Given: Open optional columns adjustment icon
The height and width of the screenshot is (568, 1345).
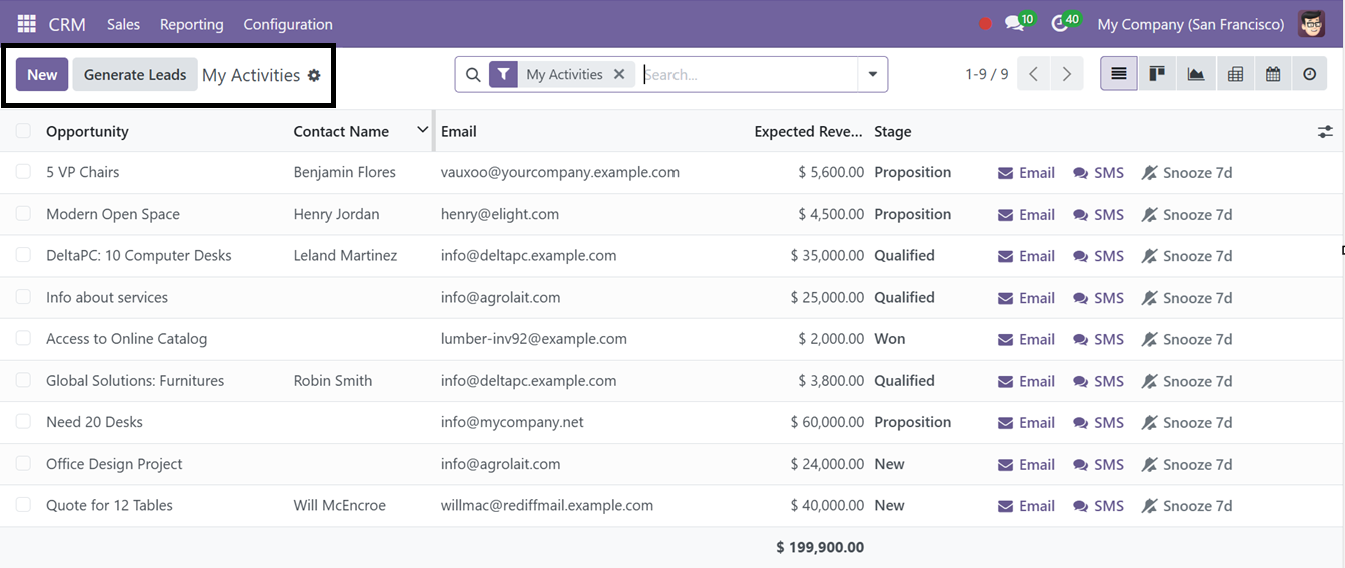Looking at the screenshot, I should click(x=1325, y=131).
